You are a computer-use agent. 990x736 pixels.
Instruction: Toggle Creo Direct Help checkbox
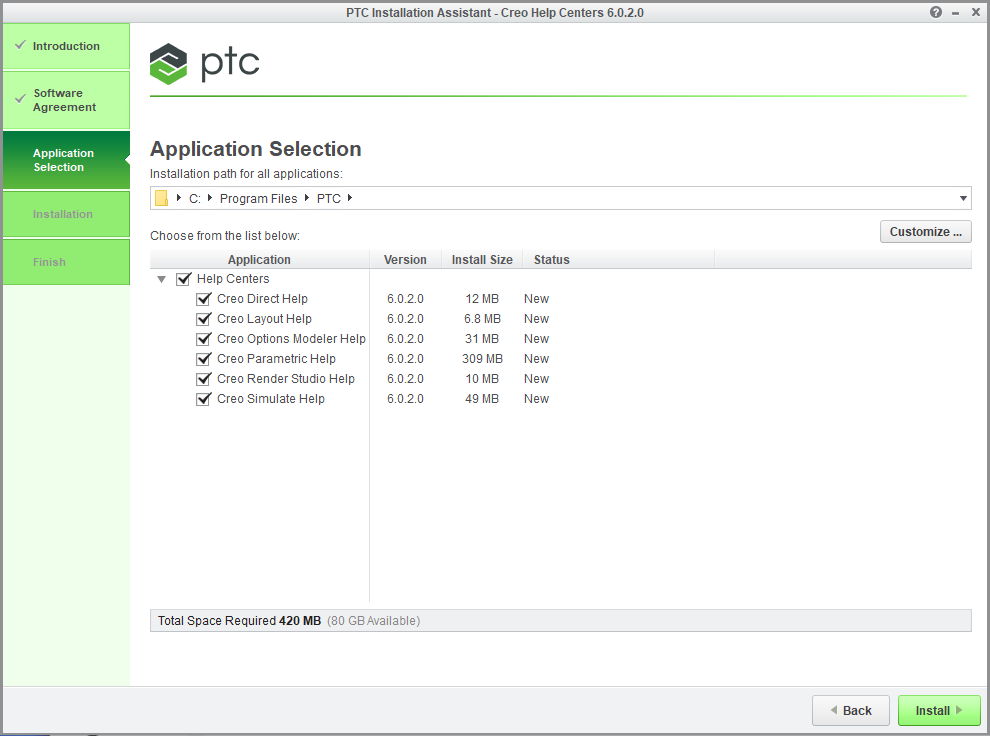click(204, 299)
